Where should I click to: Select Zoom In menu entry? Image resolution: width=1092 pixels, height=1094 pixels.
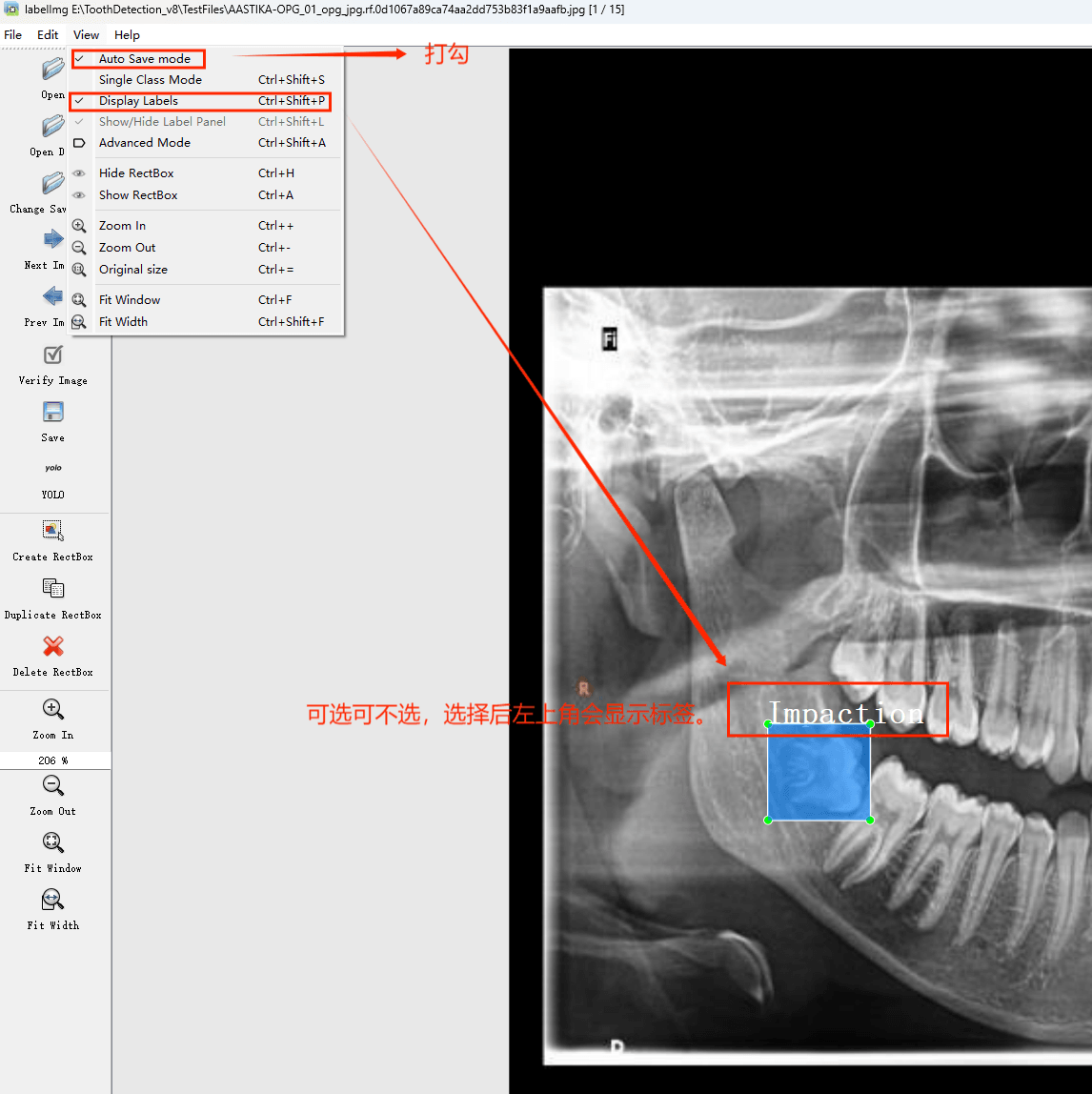coord(207,225)
